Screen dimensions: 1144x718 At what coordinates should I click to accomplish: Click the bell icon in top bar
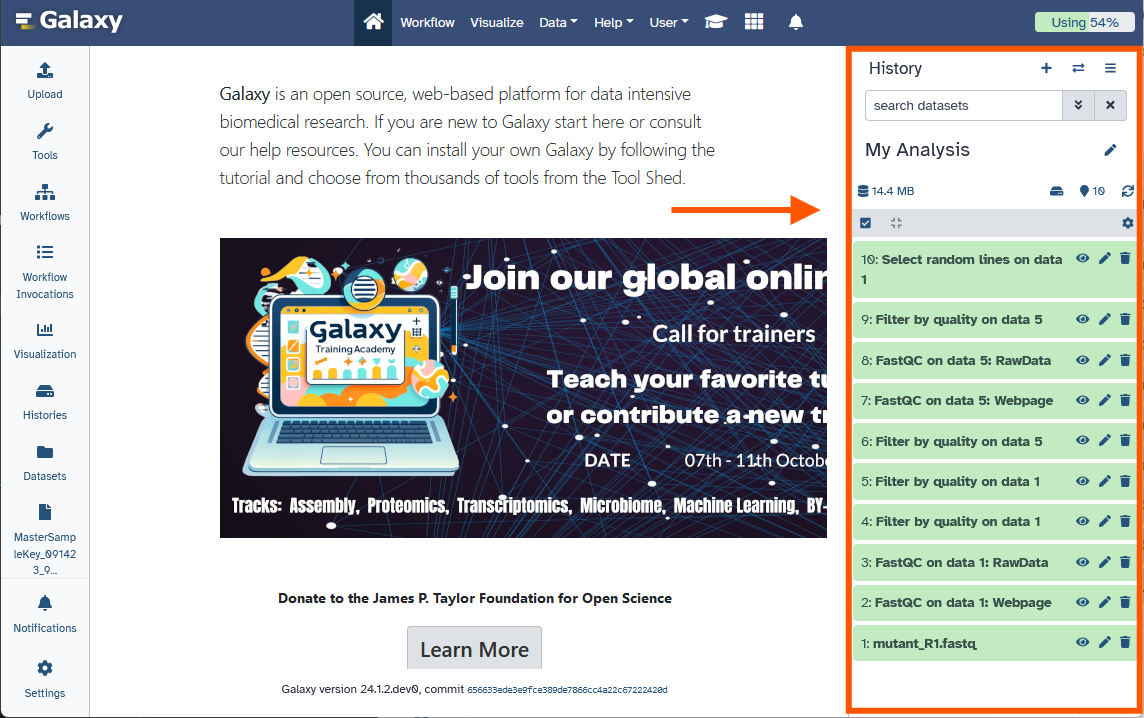(x=796, y=22)
